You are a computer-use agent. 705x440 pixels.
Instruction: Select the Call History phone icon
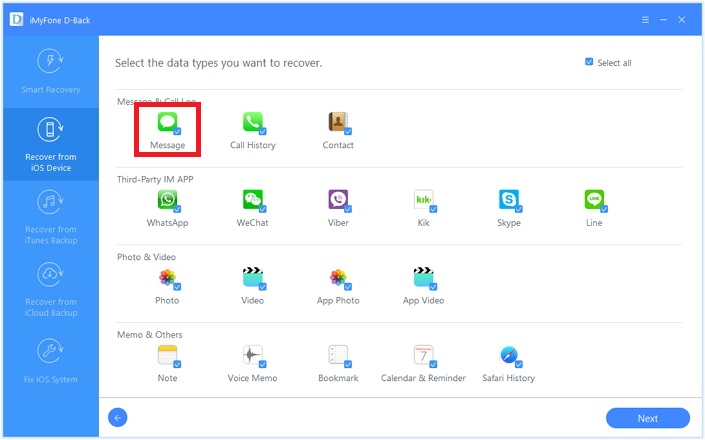click(x=253, y=122)
